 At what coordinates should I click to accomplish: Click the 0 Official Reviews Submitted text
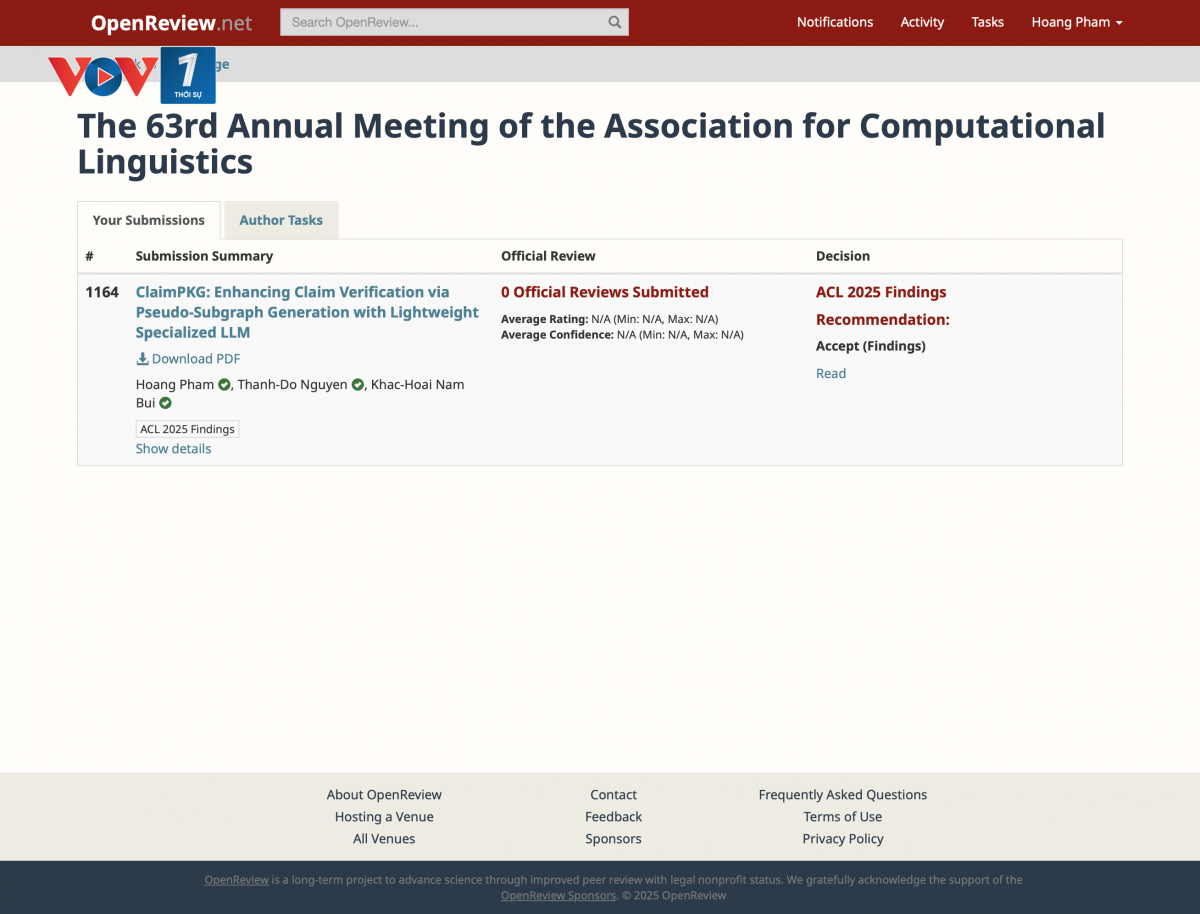click(605, 292)
